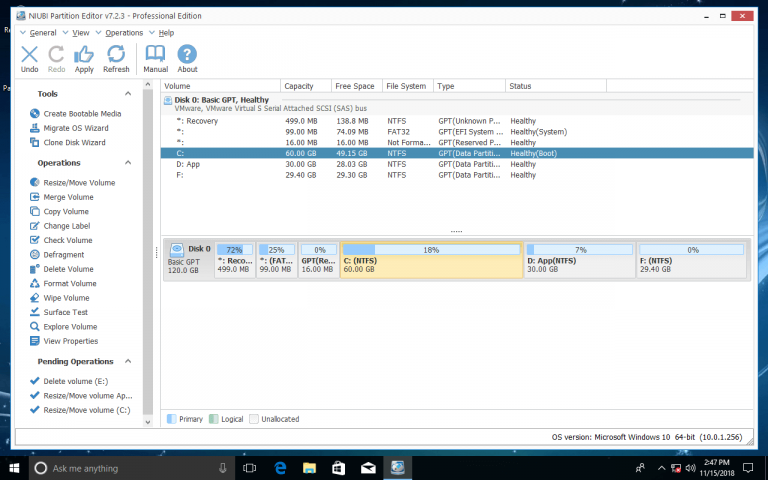
Task: Select Merge Volume operation
Action: click(x=62, y=197)
